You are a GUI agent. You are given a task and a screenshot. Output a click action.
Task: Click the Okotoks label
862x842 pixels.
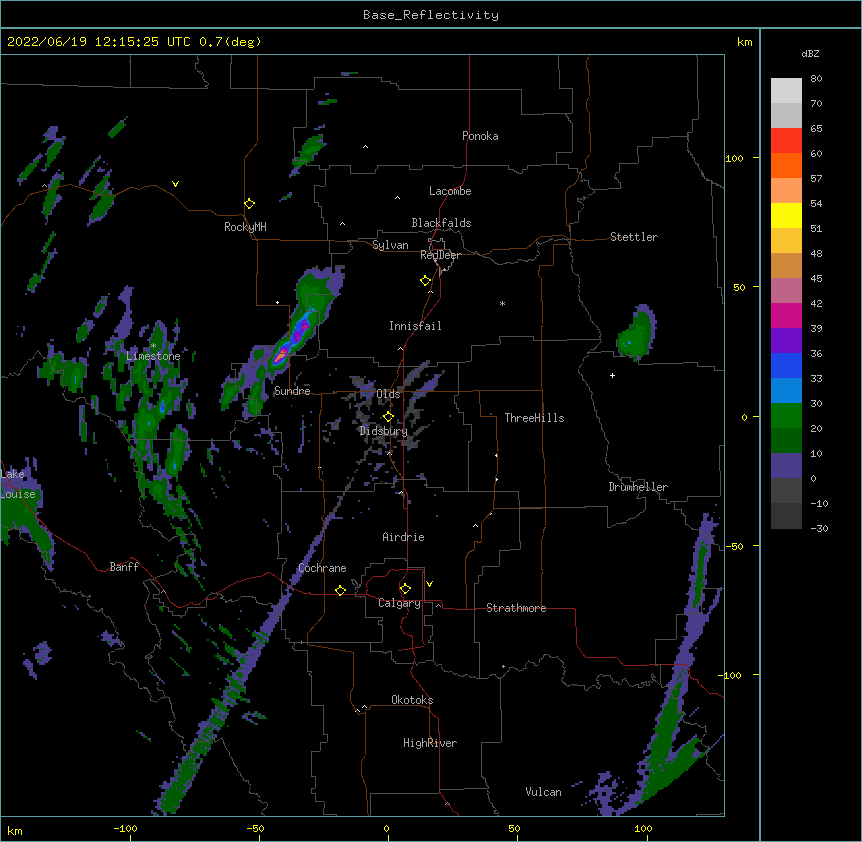(x=412, y=700)
